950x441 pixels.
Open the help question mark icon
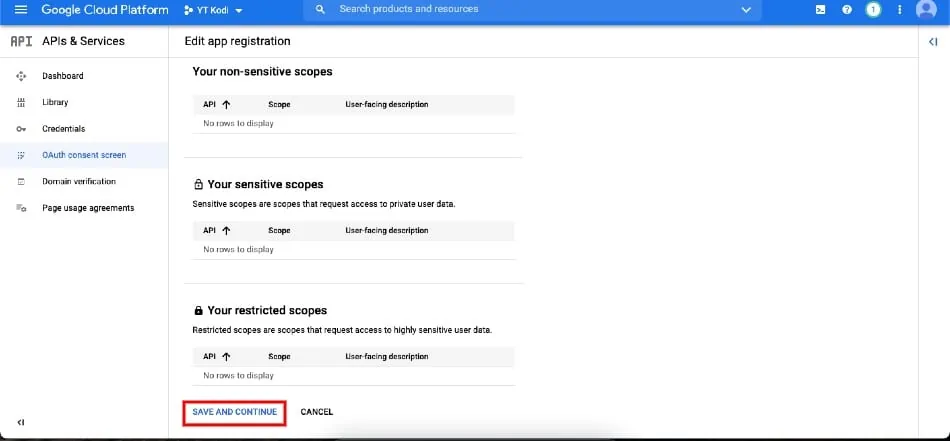click(x=846, y=10)
